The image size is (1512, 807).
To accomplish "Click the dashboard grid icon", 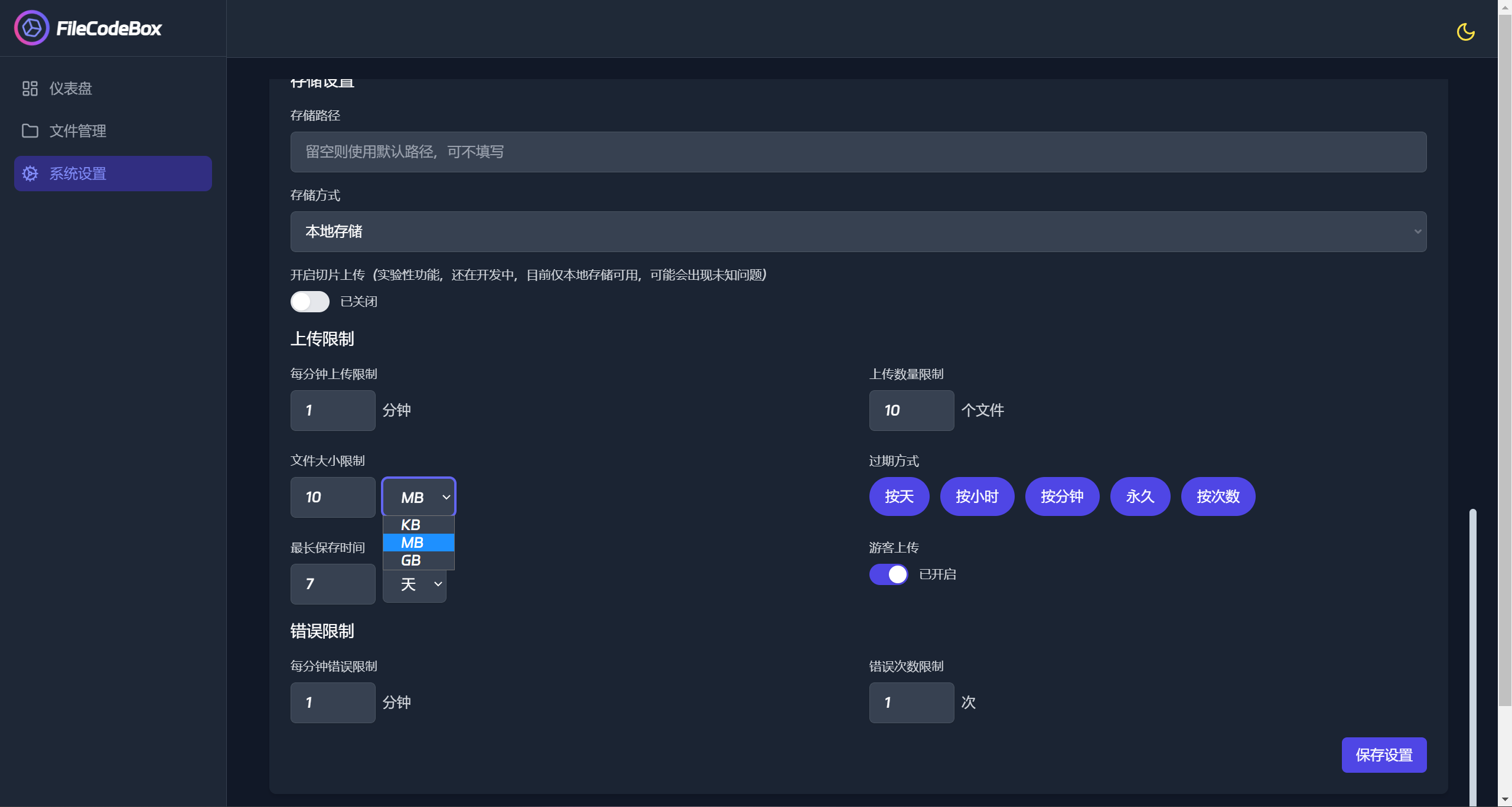I will point(30,89).
